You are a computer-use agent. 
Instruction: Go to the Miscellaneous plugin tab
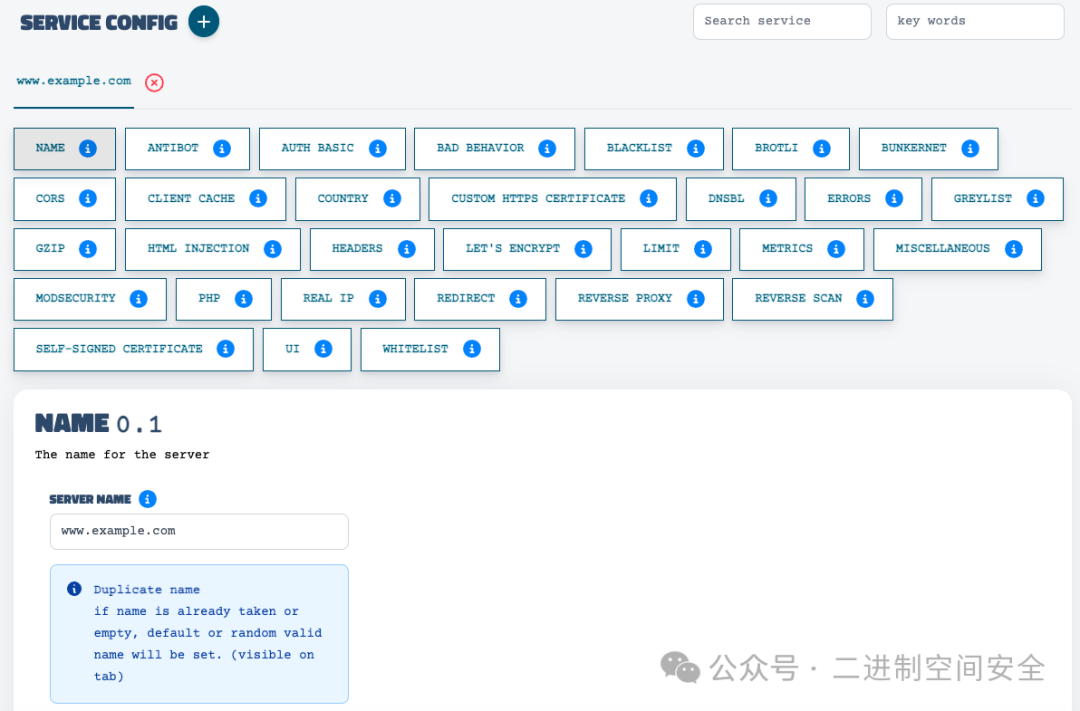coord(942,249)
